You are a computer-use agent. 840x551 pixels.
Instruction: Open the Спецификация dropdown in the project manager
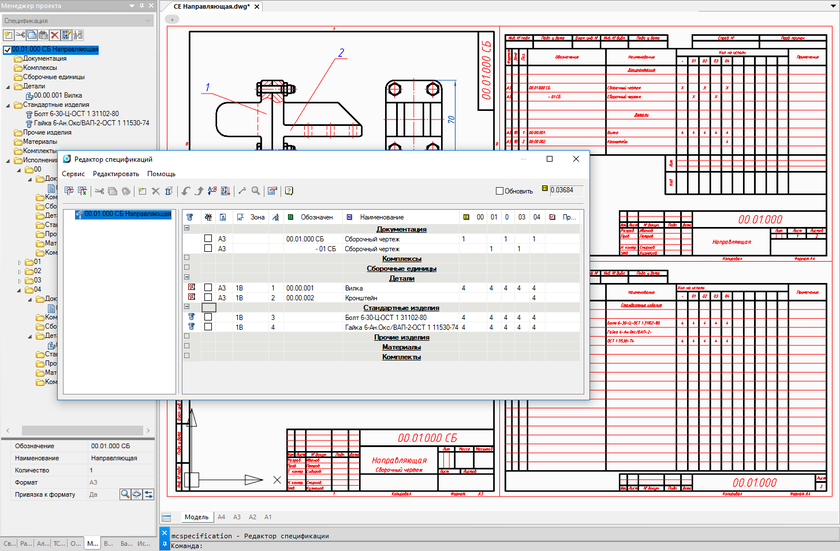147,20
